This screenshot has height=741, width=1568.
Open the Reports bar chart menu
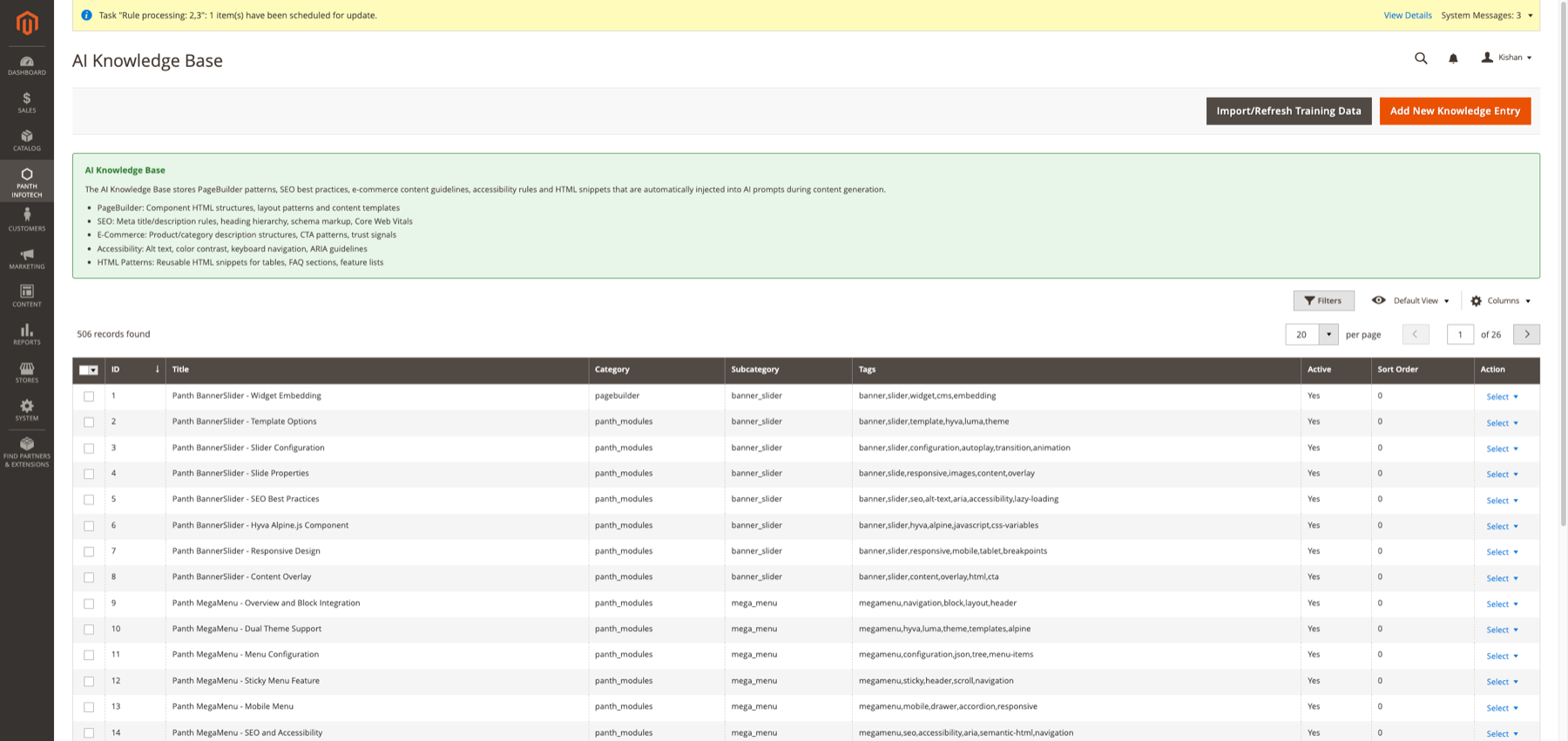(27, 334)
